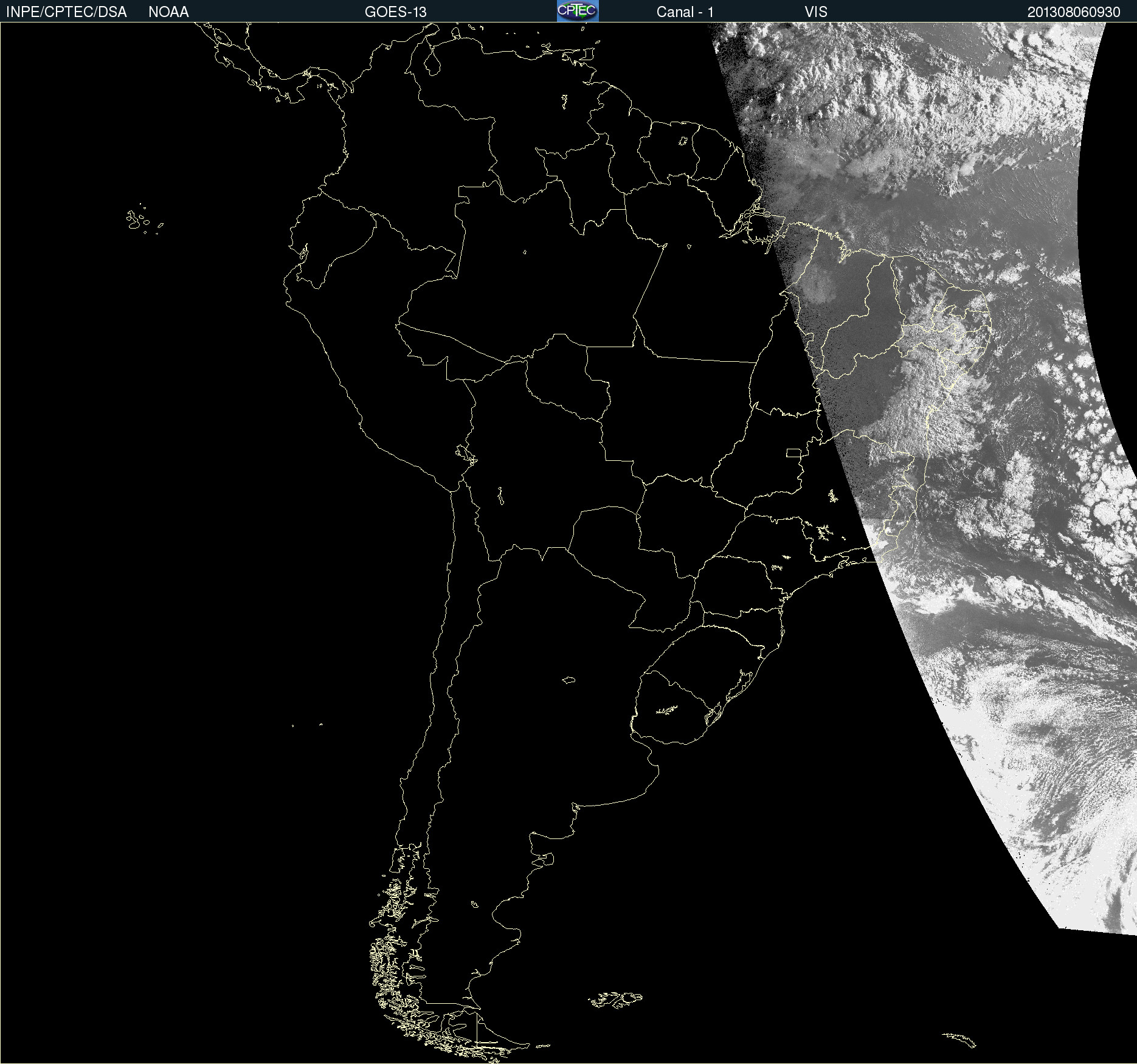Image resolution: width=1137 pixels, height=1064 pixels.
Task: Click the INPE/CPTEC/DSA header label
Action: 66,12
